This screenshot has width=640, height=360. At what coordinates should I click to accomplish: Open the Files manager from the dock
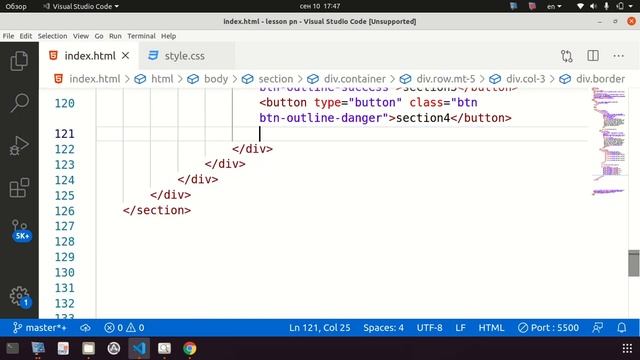[88, 348]
